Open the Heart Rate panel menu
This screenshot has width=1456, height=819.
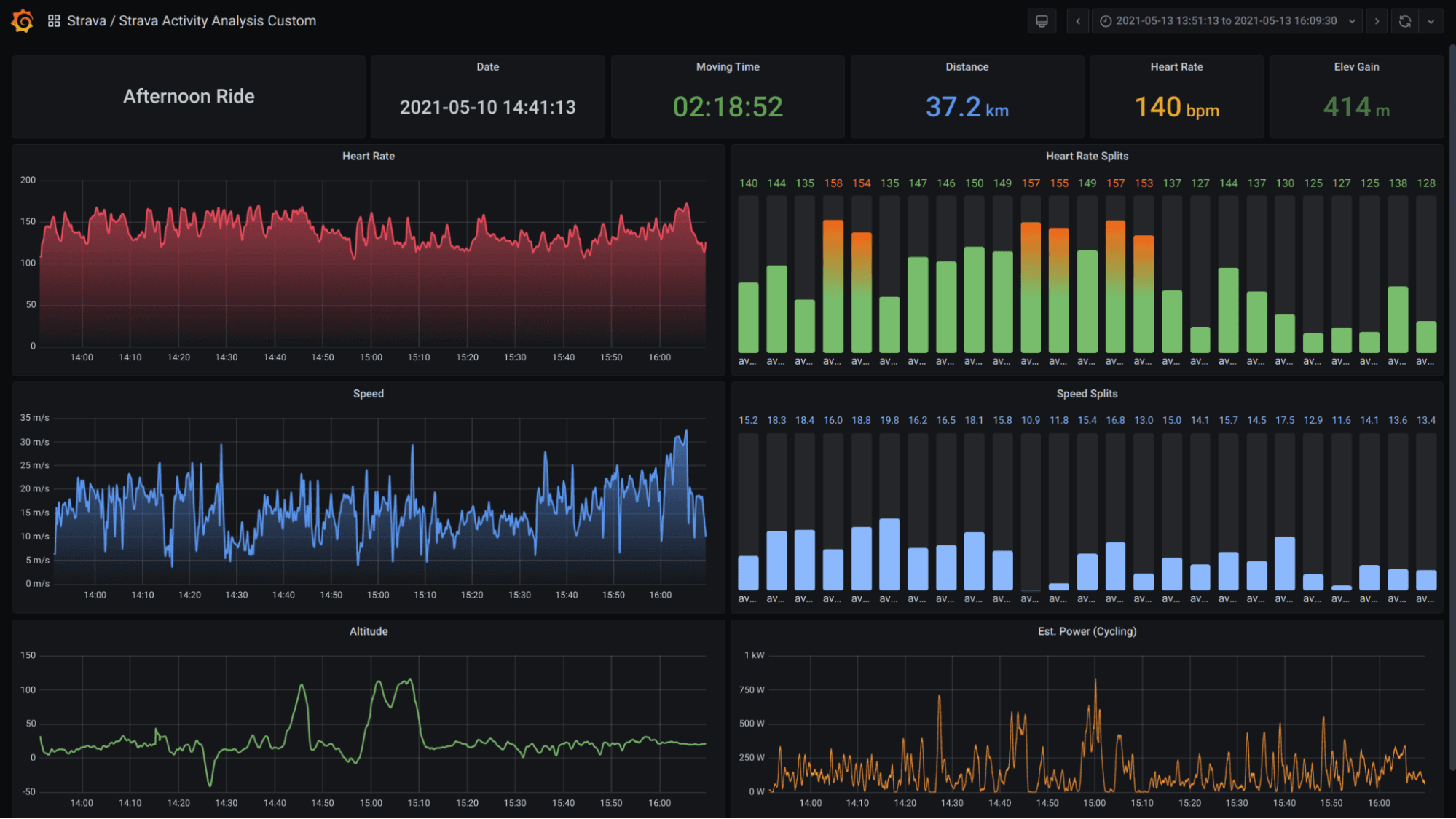pyautogui.click(x=369, y=156)
